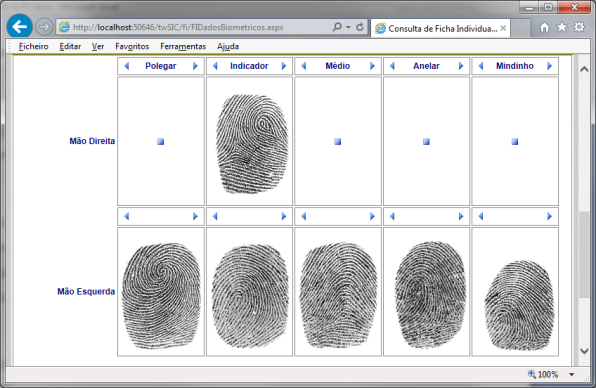This screenshot has width=596, height=388.
Task: Click the address bar URL field
Action: tap(194, 27)
